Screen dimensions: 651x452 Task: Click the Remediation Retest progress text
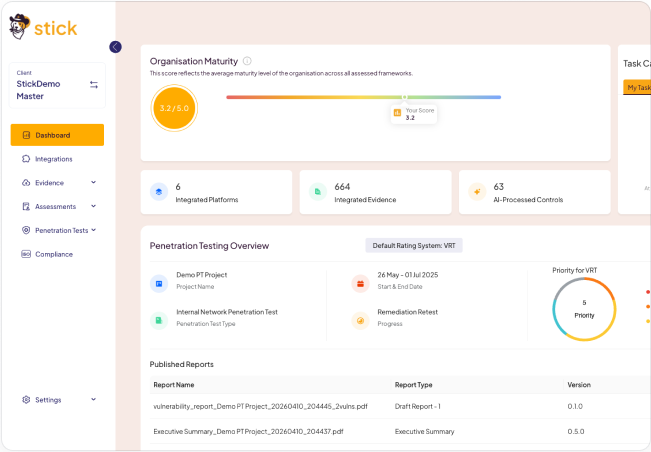coord(408,312)
